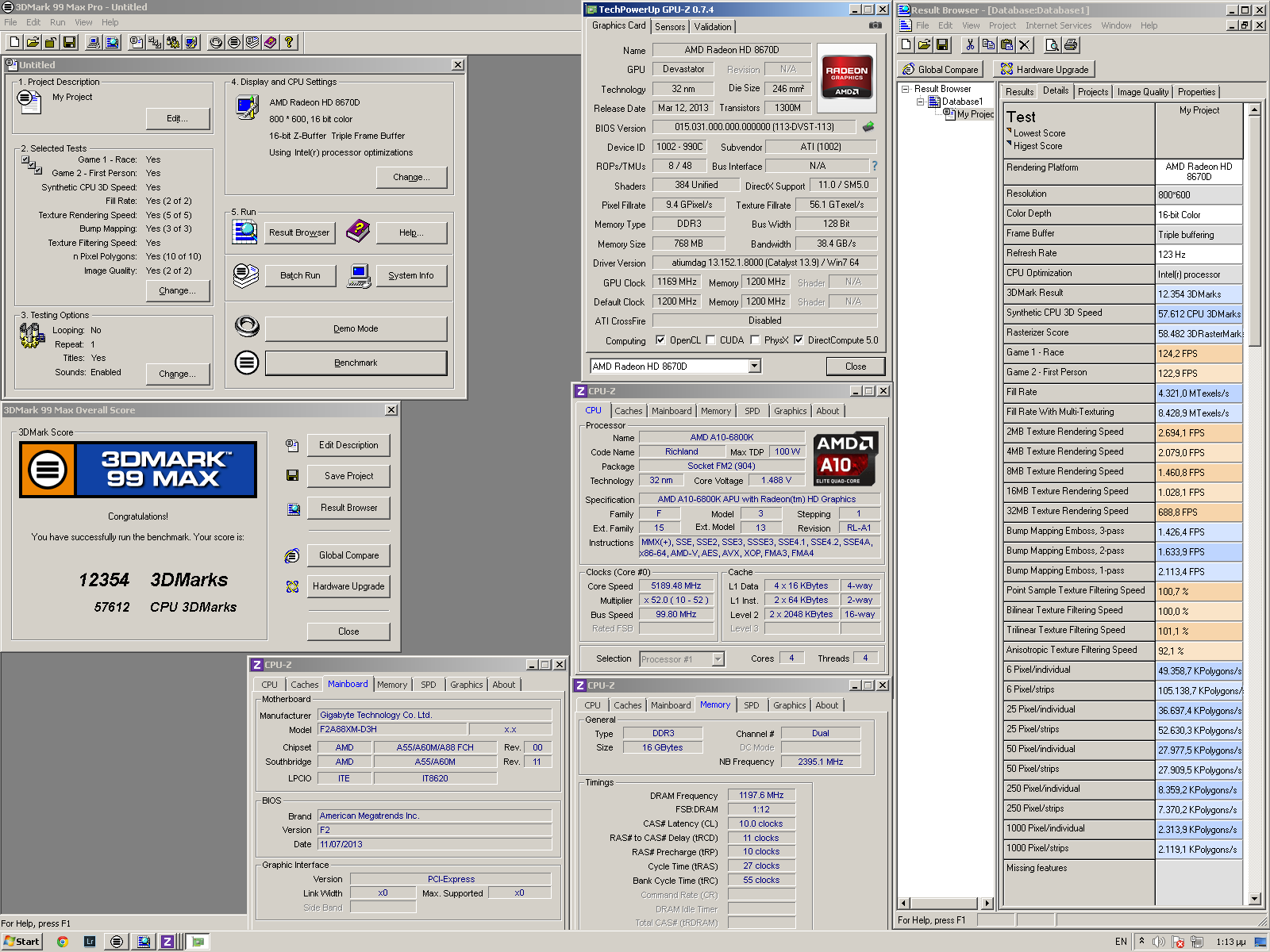Open Caches tab in CPU-Z CPU window

[629, 411]
